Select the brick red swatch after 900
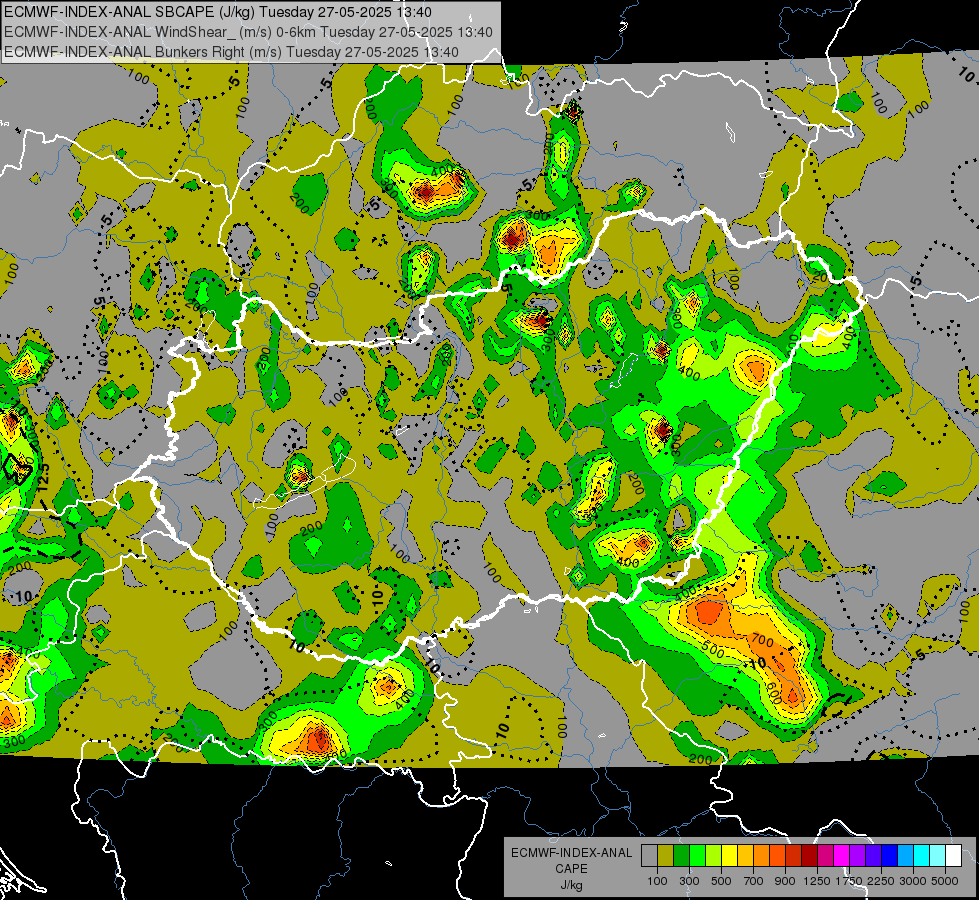Viewport: 979px width, 900px height. (x=794, y=855)
